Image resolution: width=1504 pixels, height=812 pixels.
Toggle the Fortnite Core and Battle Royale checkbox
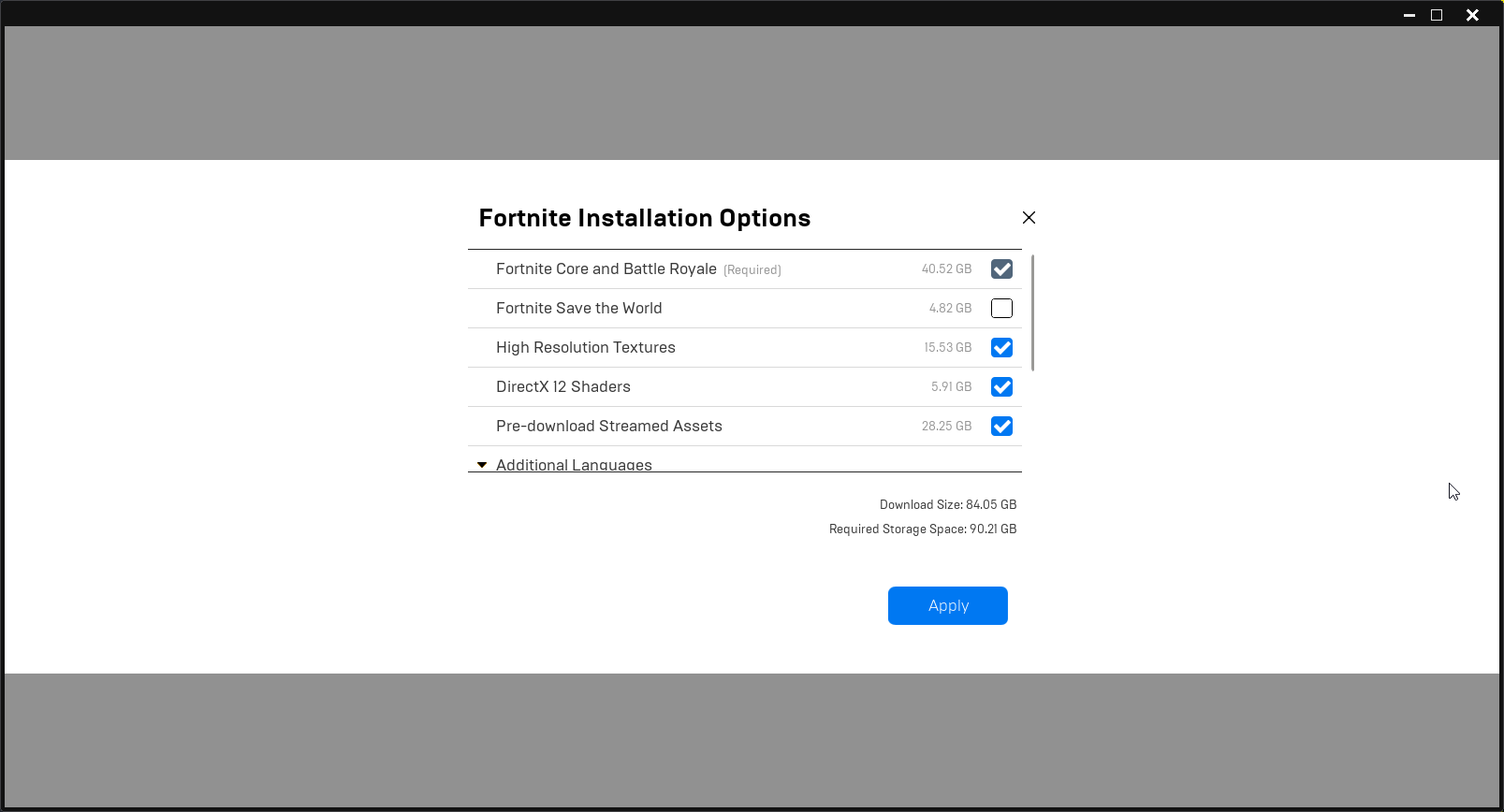pyautogui.click(x=1001, y=269)
